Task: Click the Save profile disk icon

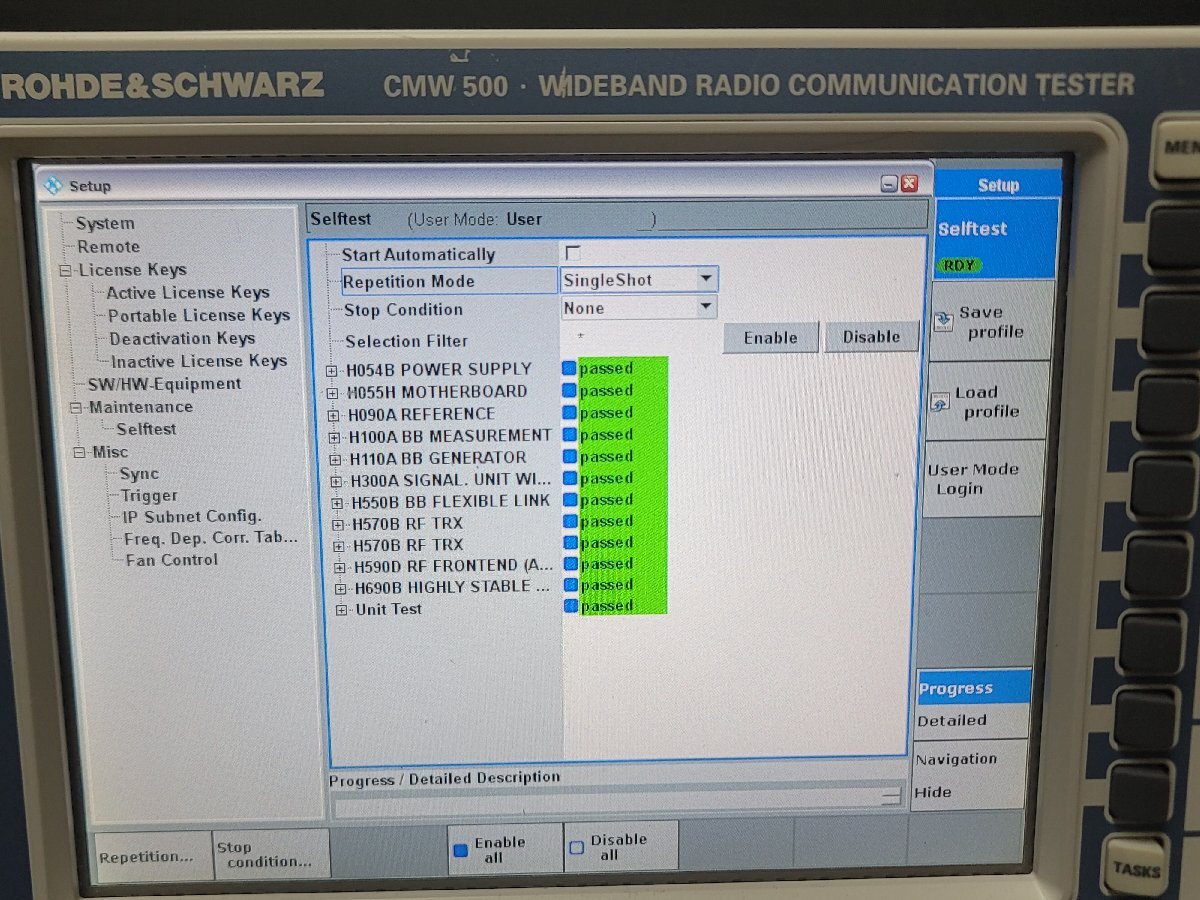Action: [943, 323]
